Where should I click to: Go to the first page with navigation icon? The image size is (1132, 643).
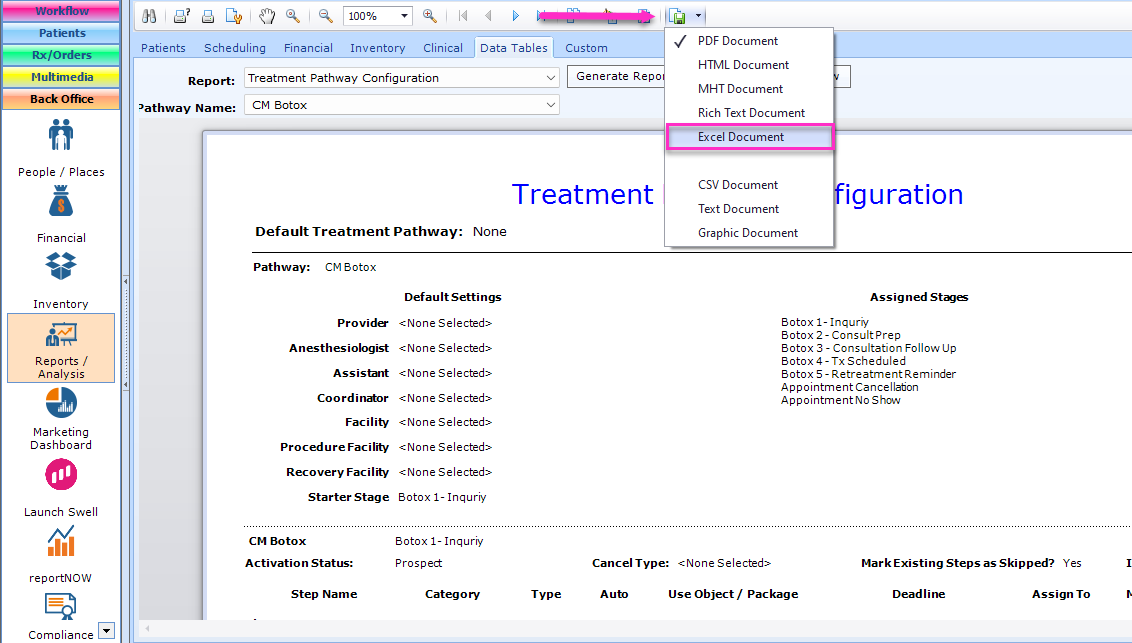tap(462, 15)
